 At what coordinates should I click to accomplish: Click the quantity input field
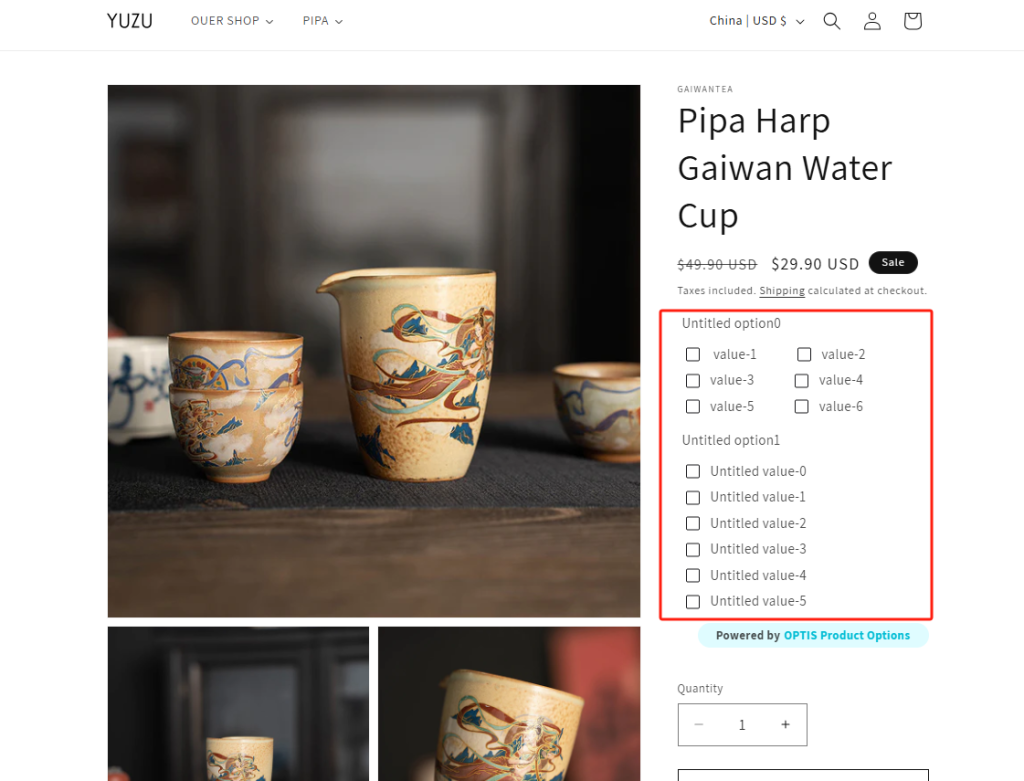coord(742,724)
